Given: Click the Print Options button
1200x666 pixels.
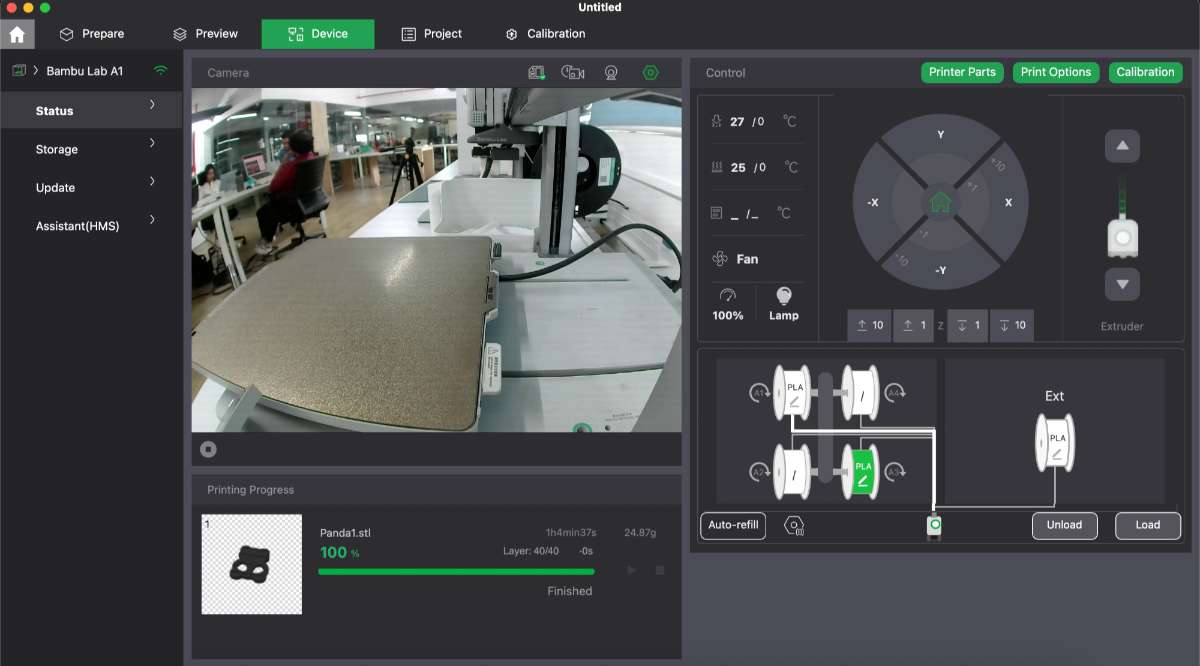Looking at the screenshot, I should [x=1055, y=72].
